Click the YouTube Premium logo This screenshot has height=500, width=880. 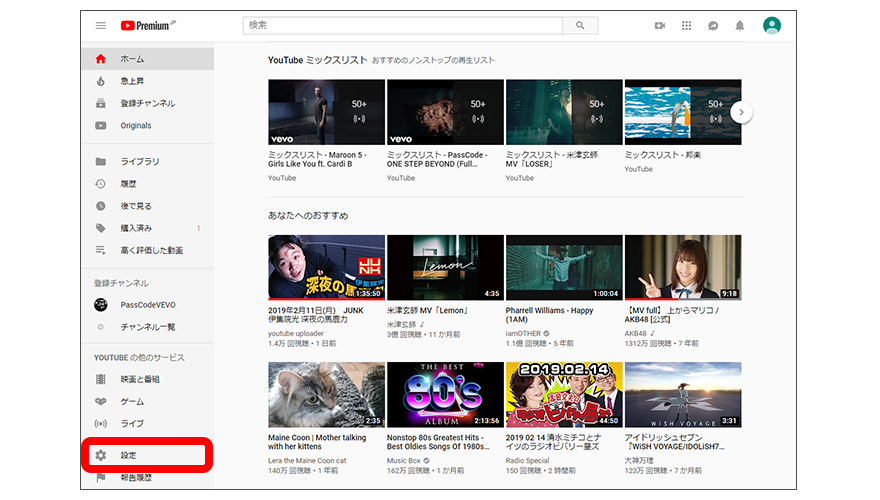(148, 25)
